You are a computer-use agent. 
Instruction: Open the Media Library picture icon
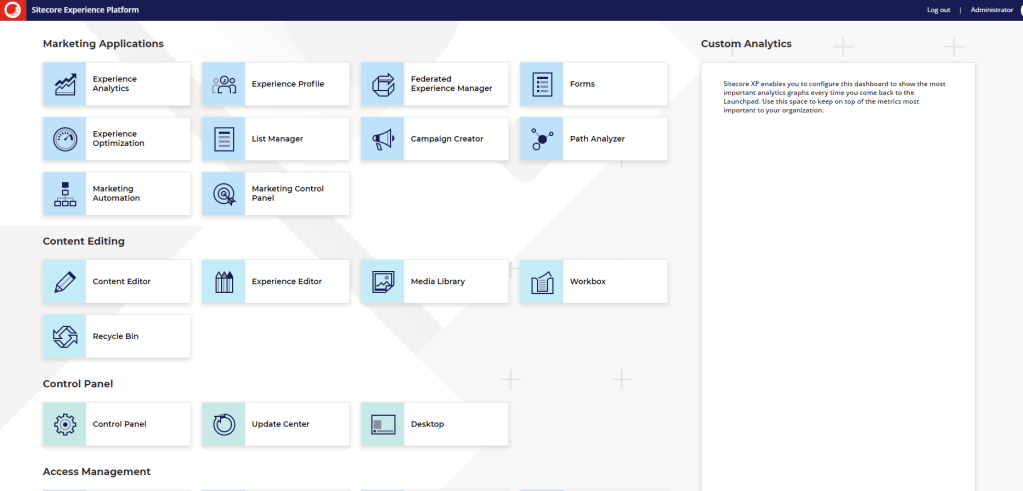[383, 282]
